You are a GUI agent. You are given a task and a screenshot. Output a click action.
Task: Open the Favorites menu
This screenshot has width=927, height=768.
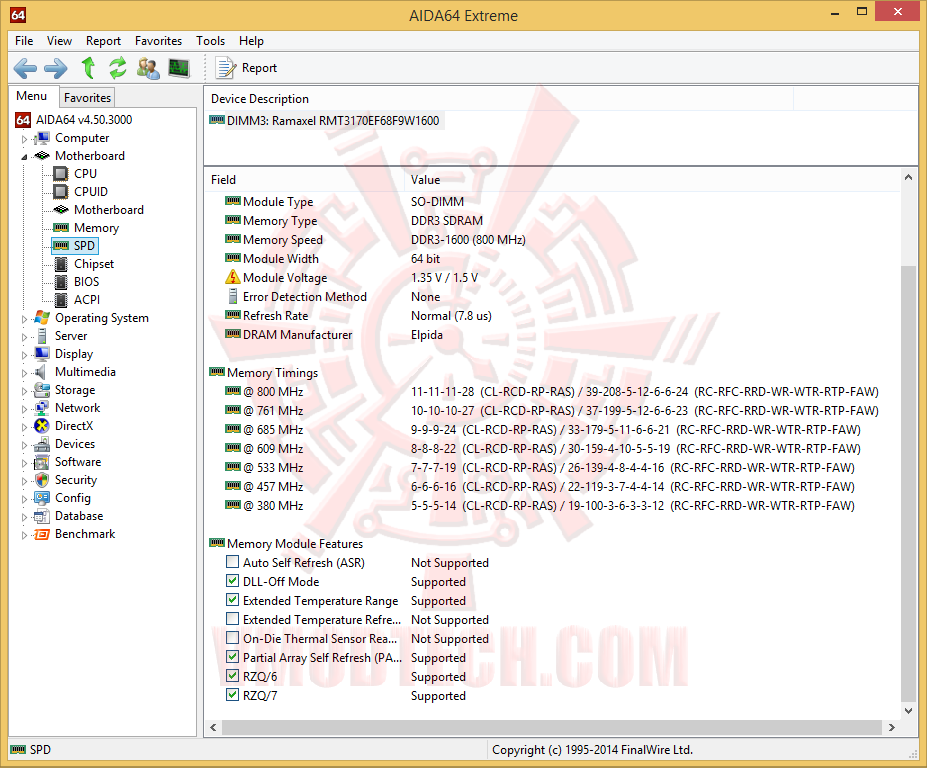[x=158, y=41]
